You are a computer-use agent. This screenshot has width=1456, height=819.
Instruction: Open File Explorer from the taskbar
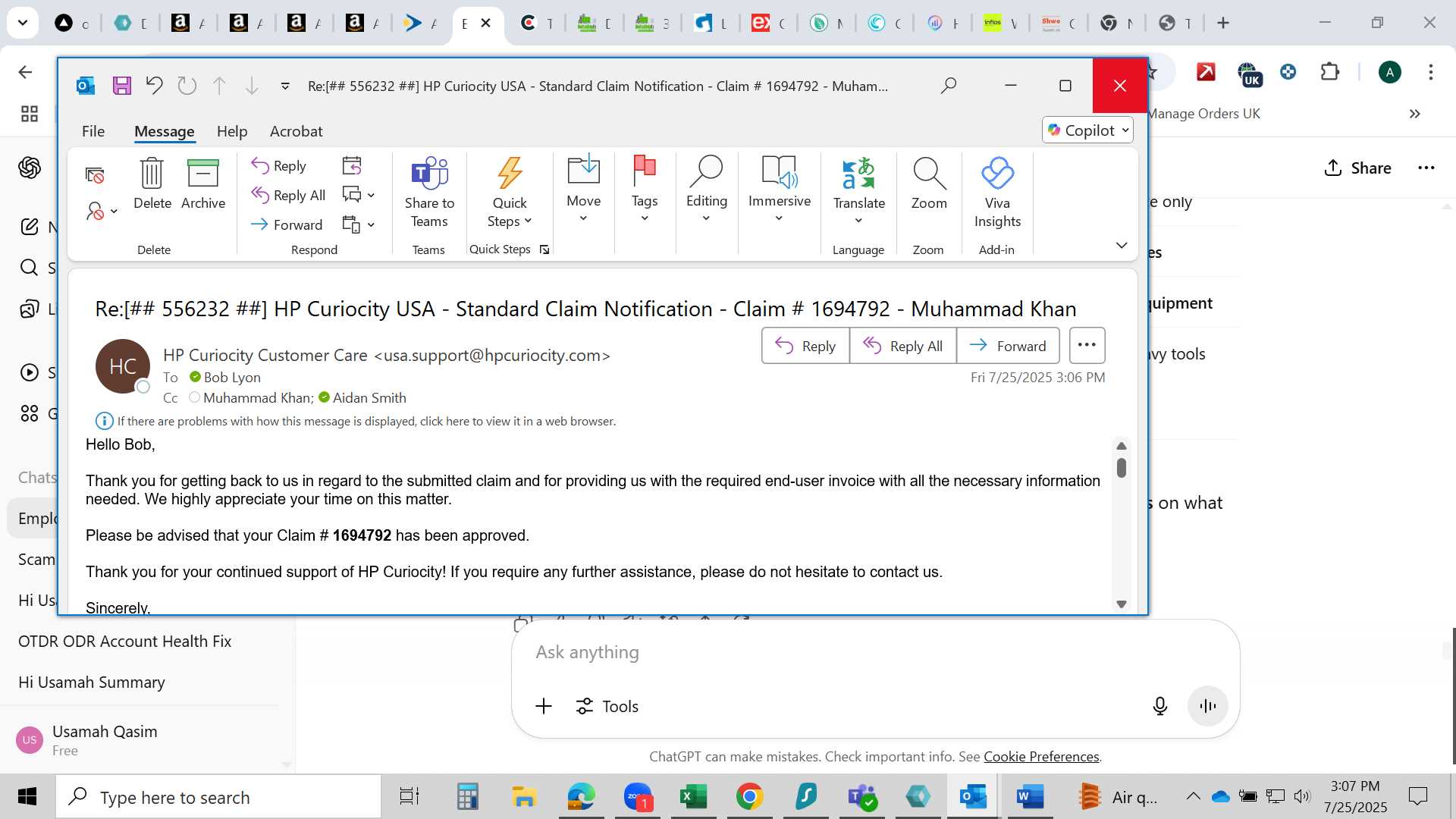tap(524, 796)
